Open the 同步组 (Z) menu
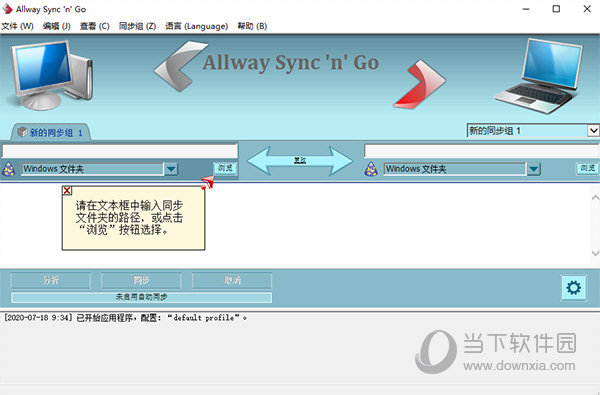Screen dimensions: 600x395 (x=137, y=26)
